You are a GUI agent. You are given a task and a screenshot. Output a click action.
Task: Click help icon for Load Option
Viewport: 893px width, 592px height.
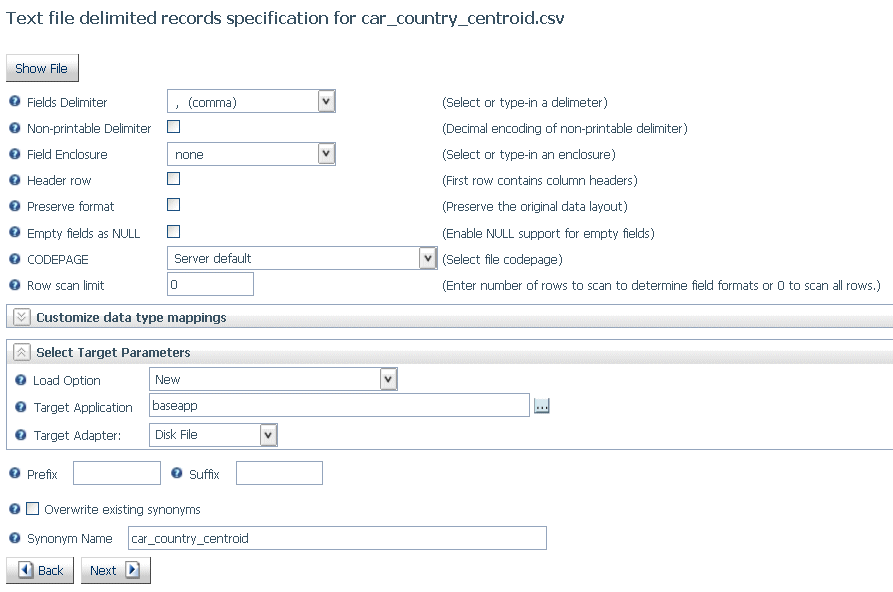21,379
